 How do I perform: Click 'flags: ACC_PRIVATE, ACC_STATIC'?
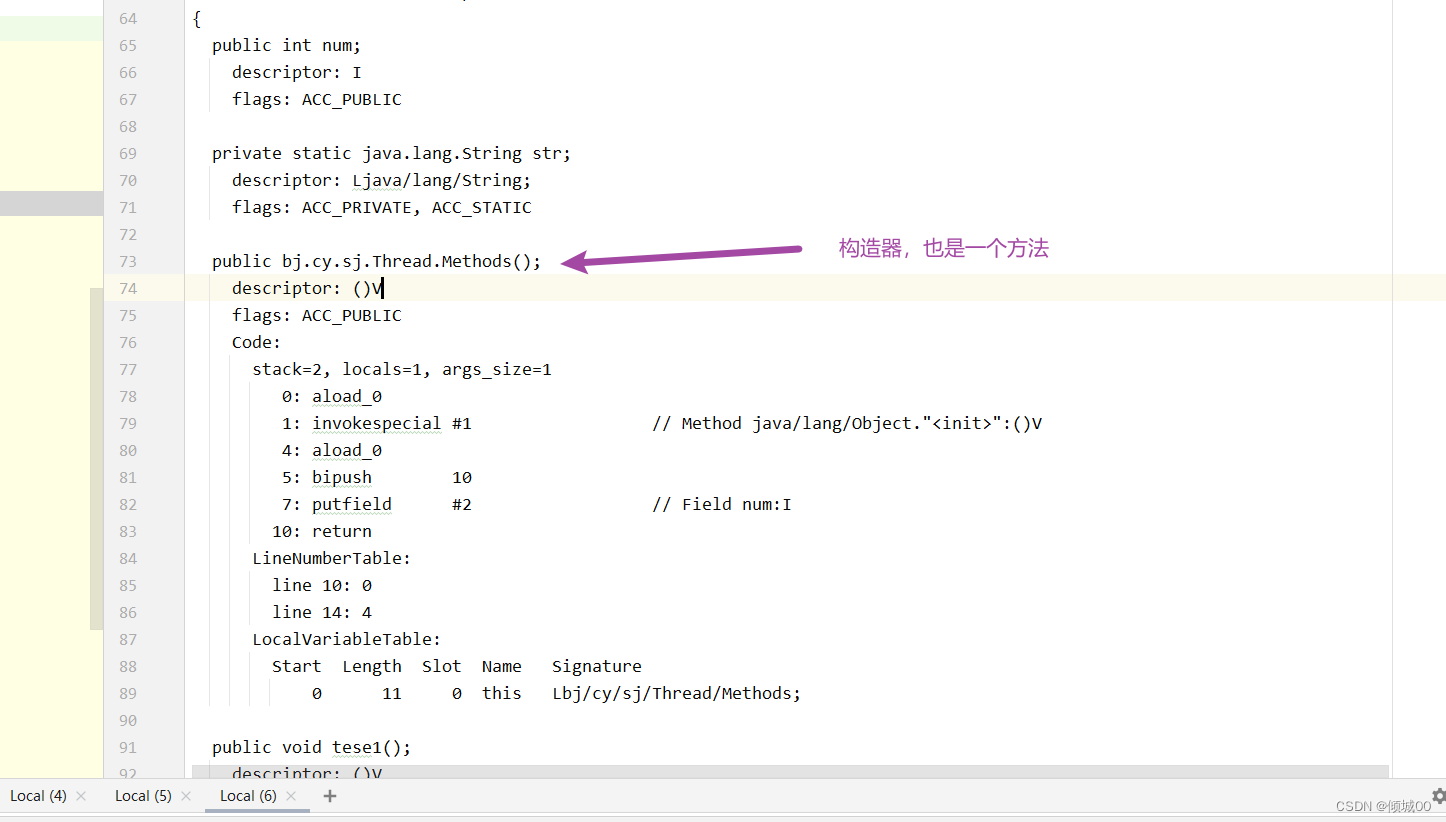382,207
